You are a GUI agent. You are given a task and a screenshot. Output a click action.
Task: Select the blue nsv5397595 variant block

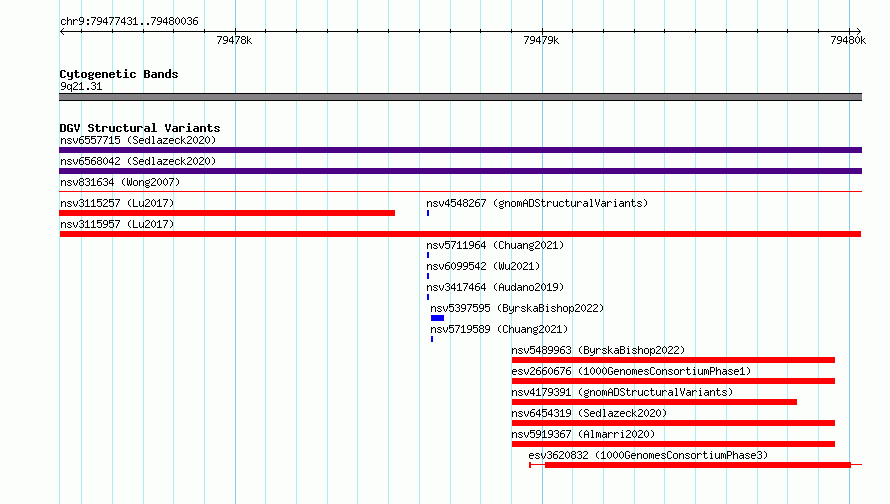(437, 318)
